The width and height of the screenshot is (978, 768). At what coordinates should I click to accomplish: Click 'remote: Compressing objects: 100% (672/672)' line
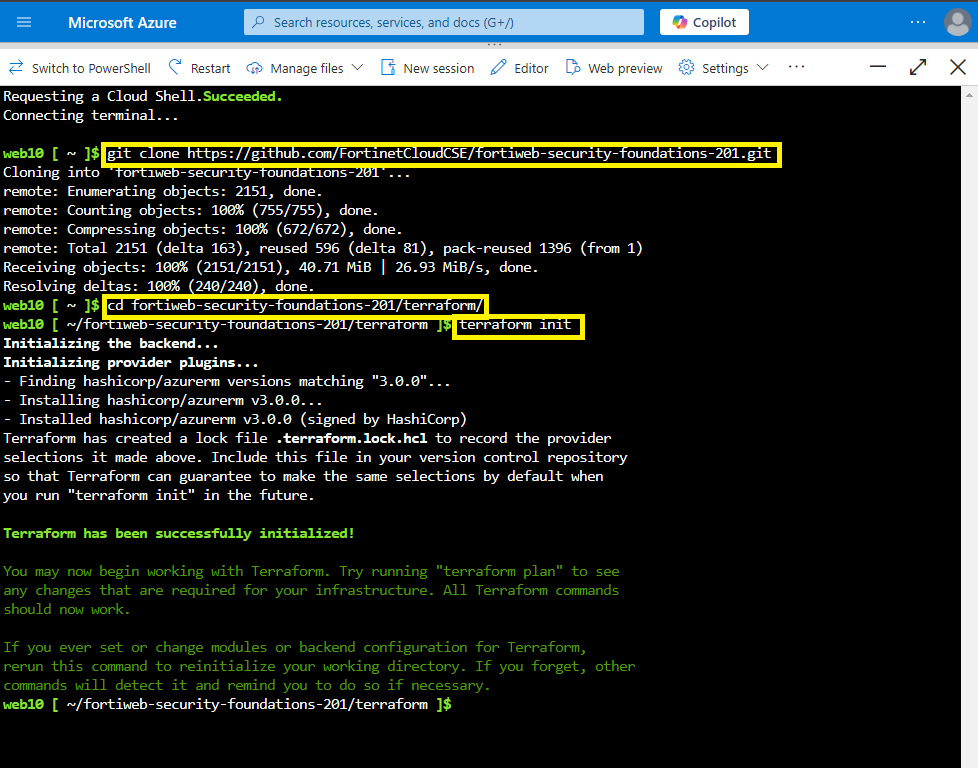click(x=203, y=230)
